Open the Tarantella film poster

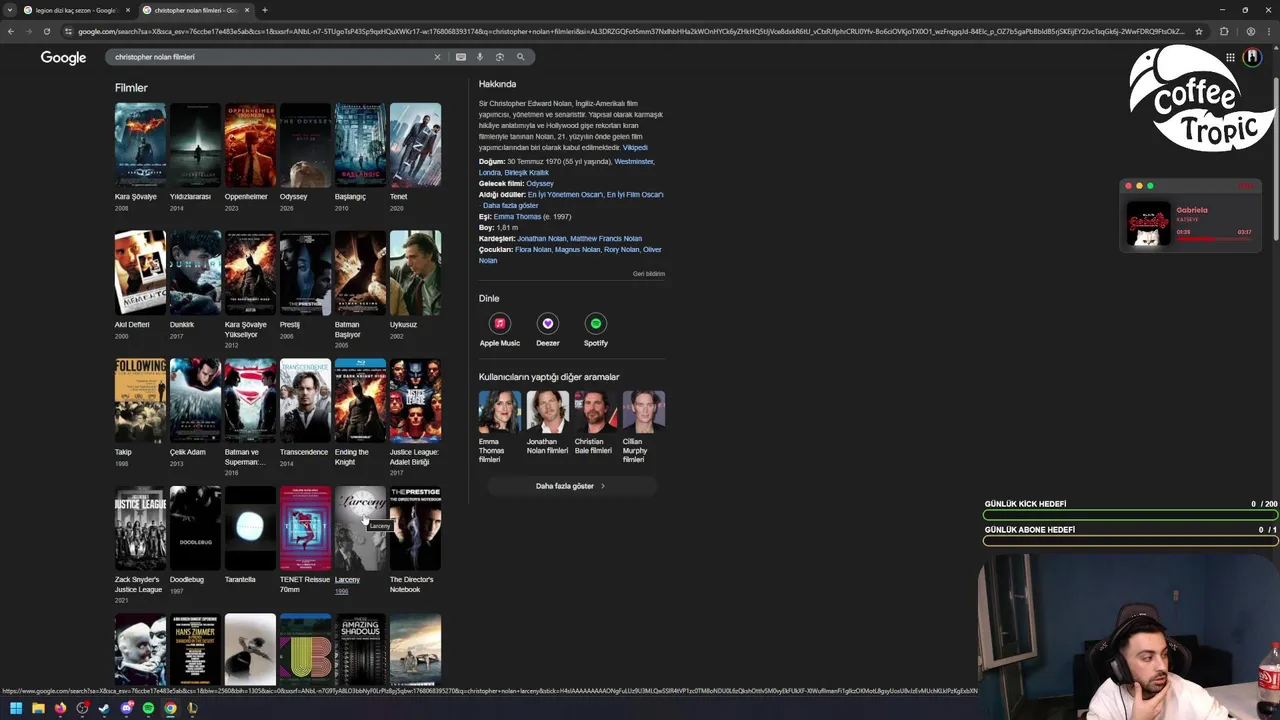click(250, 529)
